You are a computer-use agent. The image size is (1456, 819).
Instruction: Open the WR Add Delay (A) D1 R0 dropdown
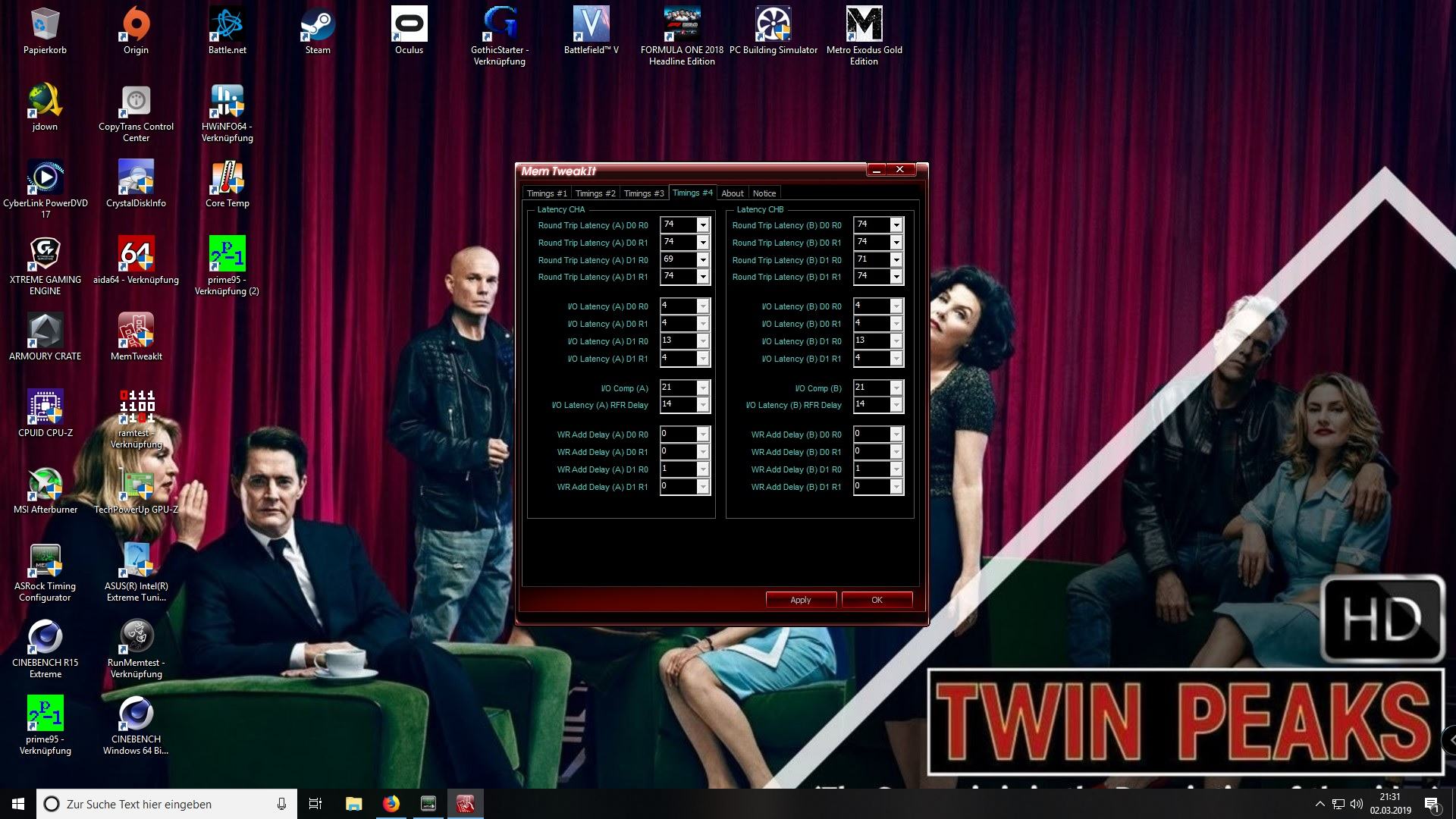(x=703, y=469)
